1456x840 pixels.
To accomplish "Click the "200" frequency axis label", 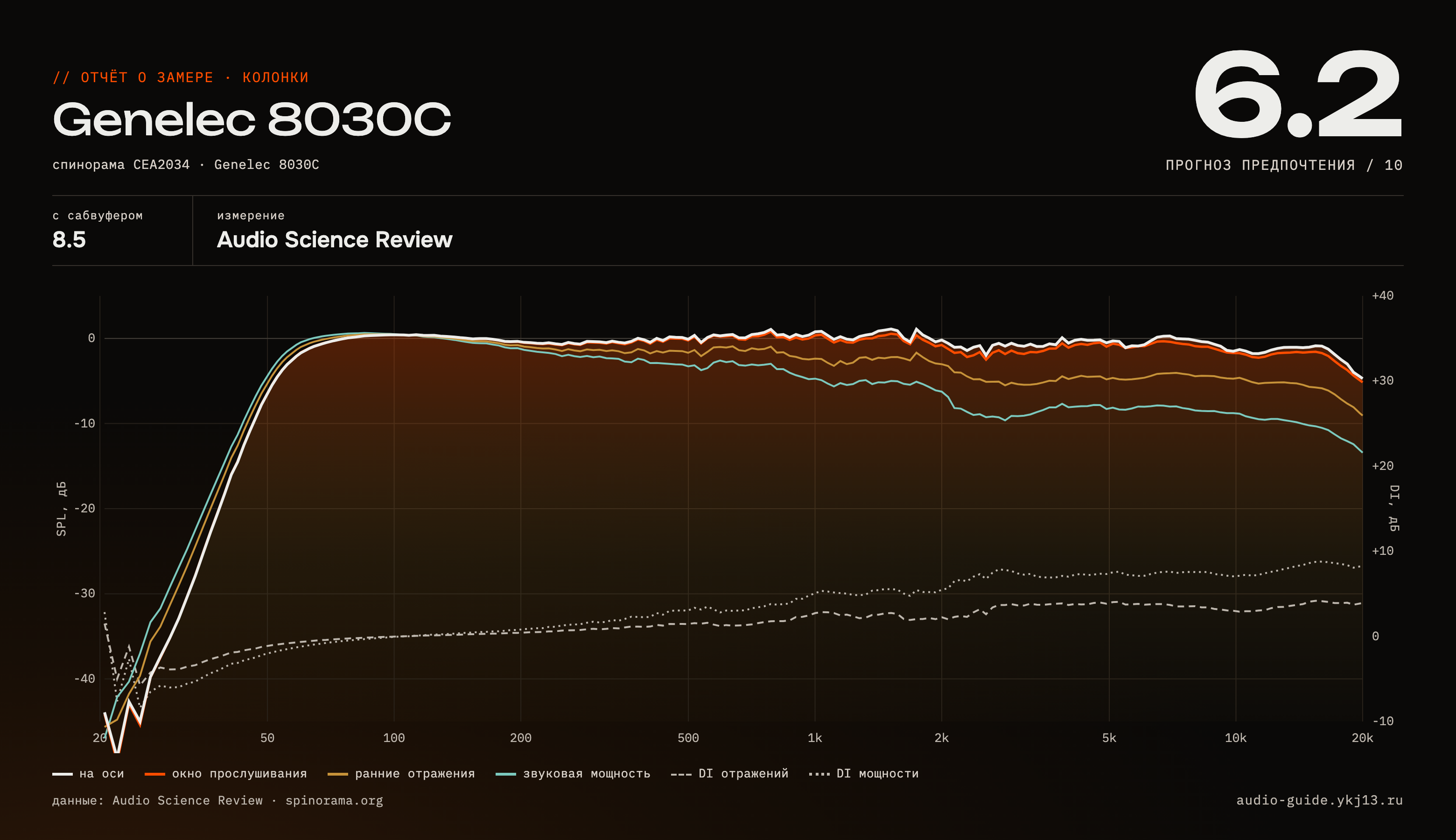I will [x=521, y=738].
